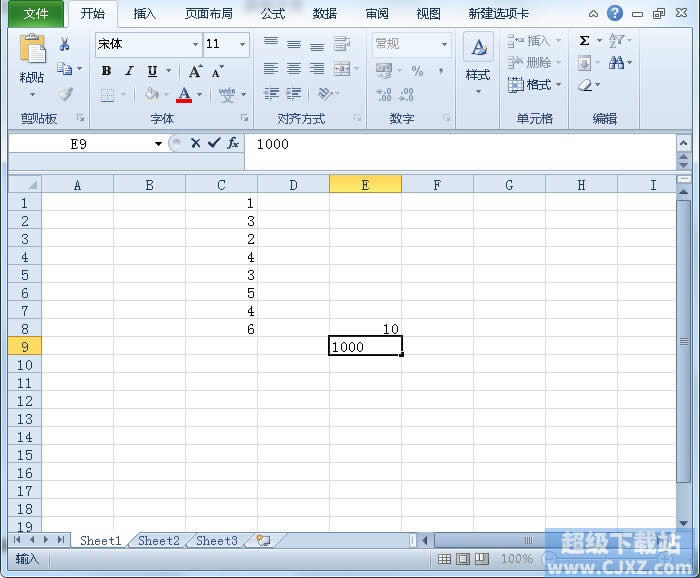The image size is (700, 578).
Task: Open the Name Box dropdown arrow
Action: pos(158,144)
